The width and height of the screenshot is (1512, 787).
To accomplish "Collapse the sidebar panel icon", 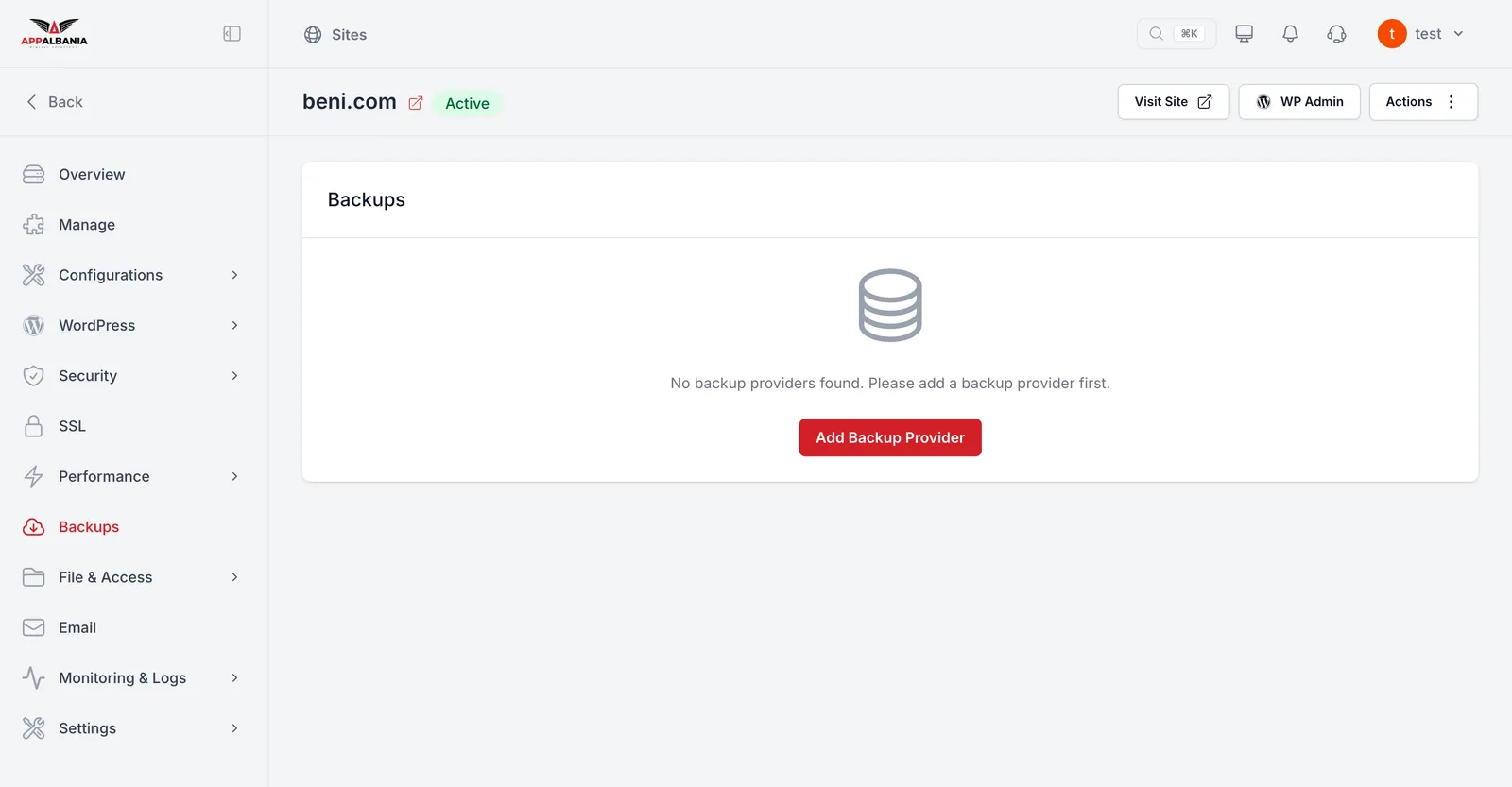I will coord(232,34).
